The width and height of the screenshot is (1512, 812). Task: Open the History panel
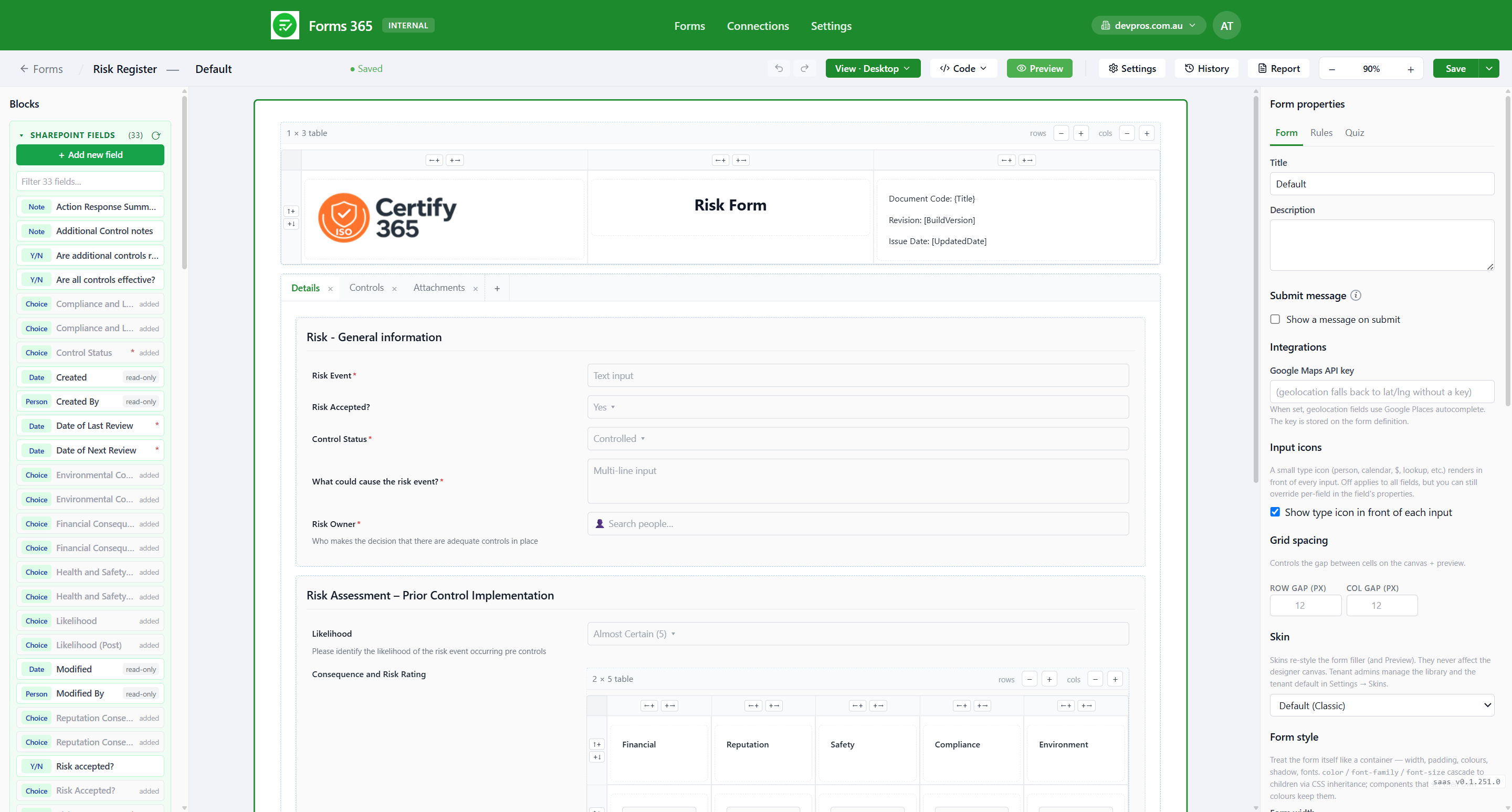click(1206, 69)
